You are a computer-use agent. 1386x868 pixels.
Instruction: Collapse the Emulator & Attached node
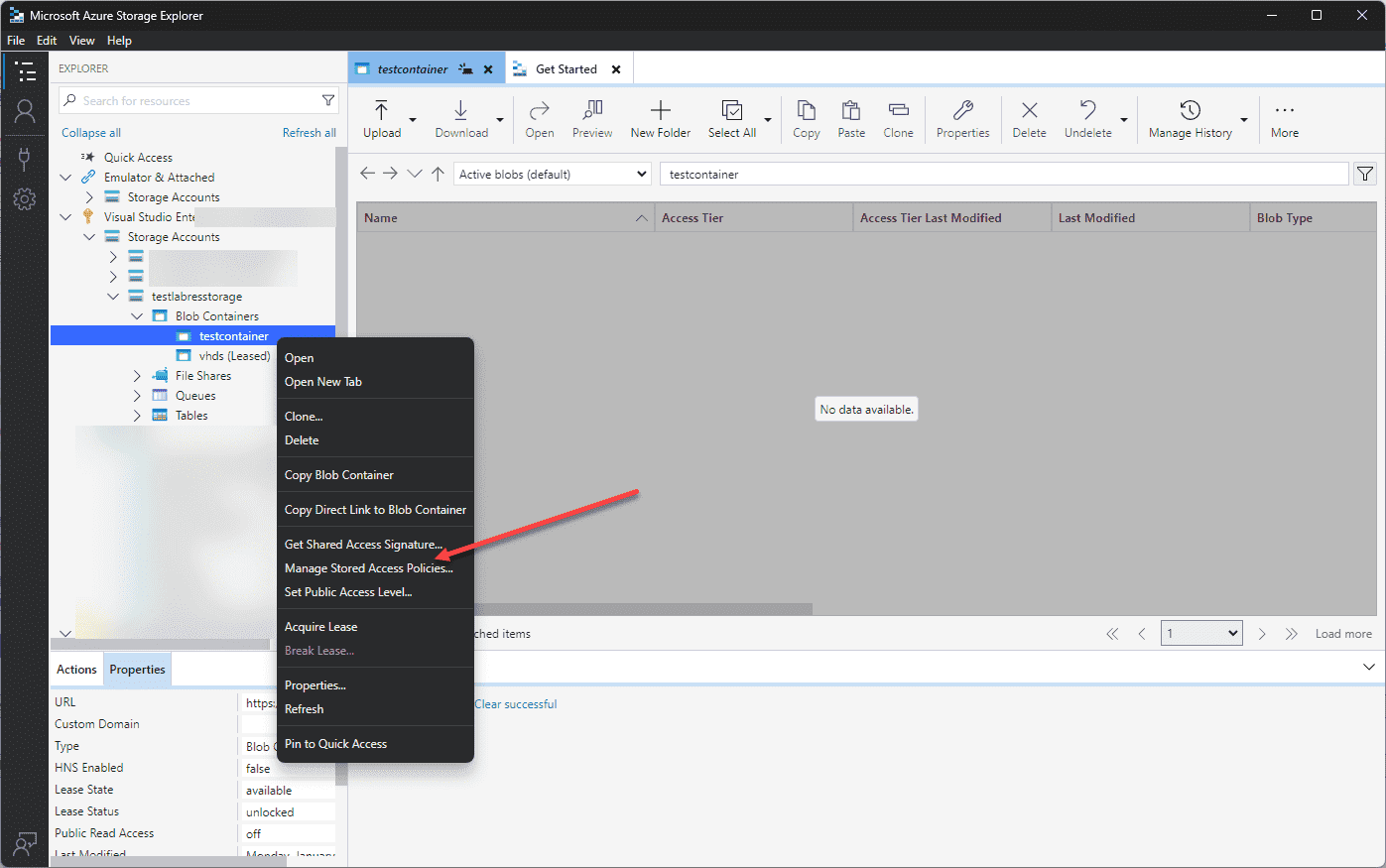point(65,178)
